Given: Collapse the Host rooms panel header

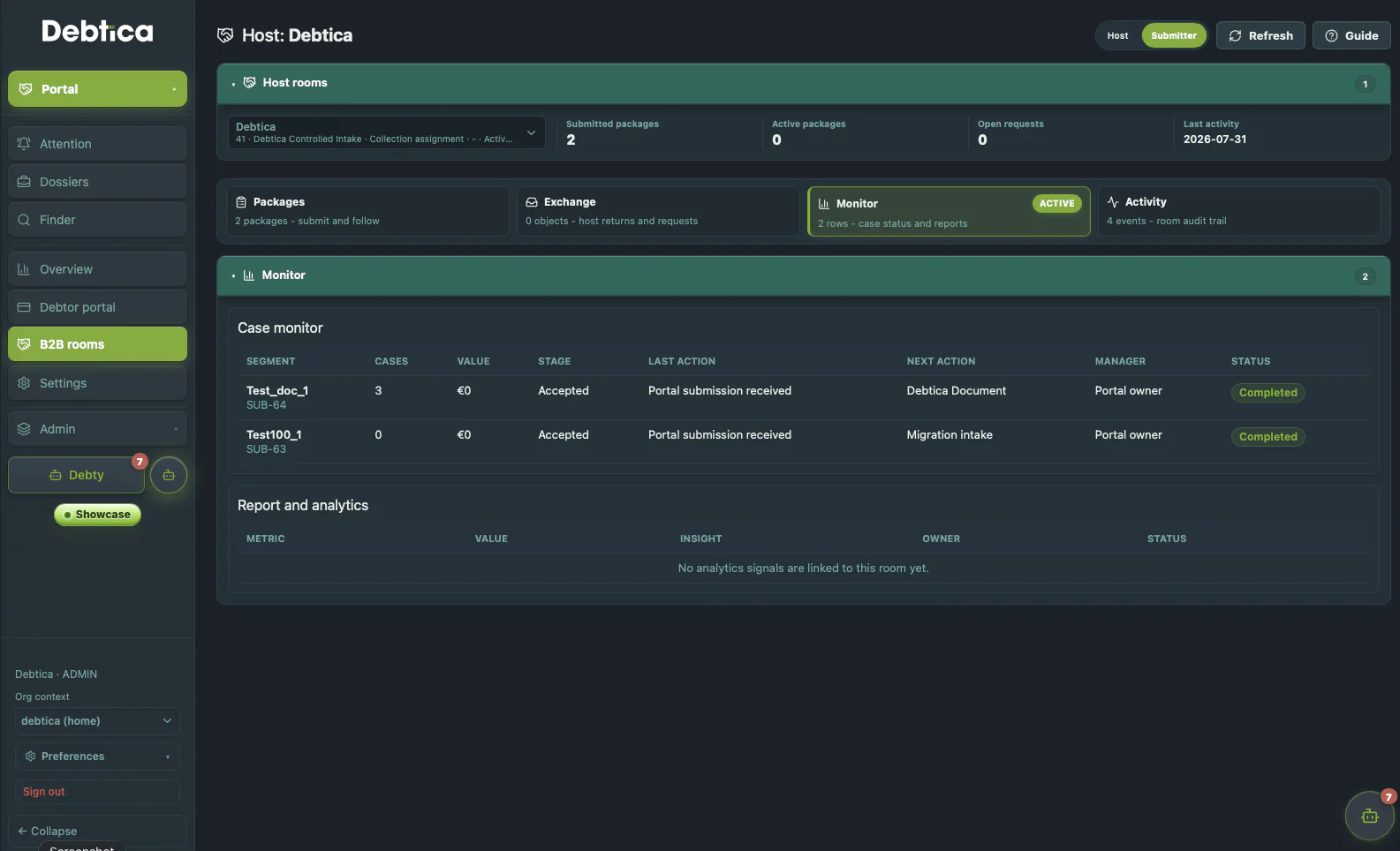Looking at the screenshot, I should (x=804, y=83).
